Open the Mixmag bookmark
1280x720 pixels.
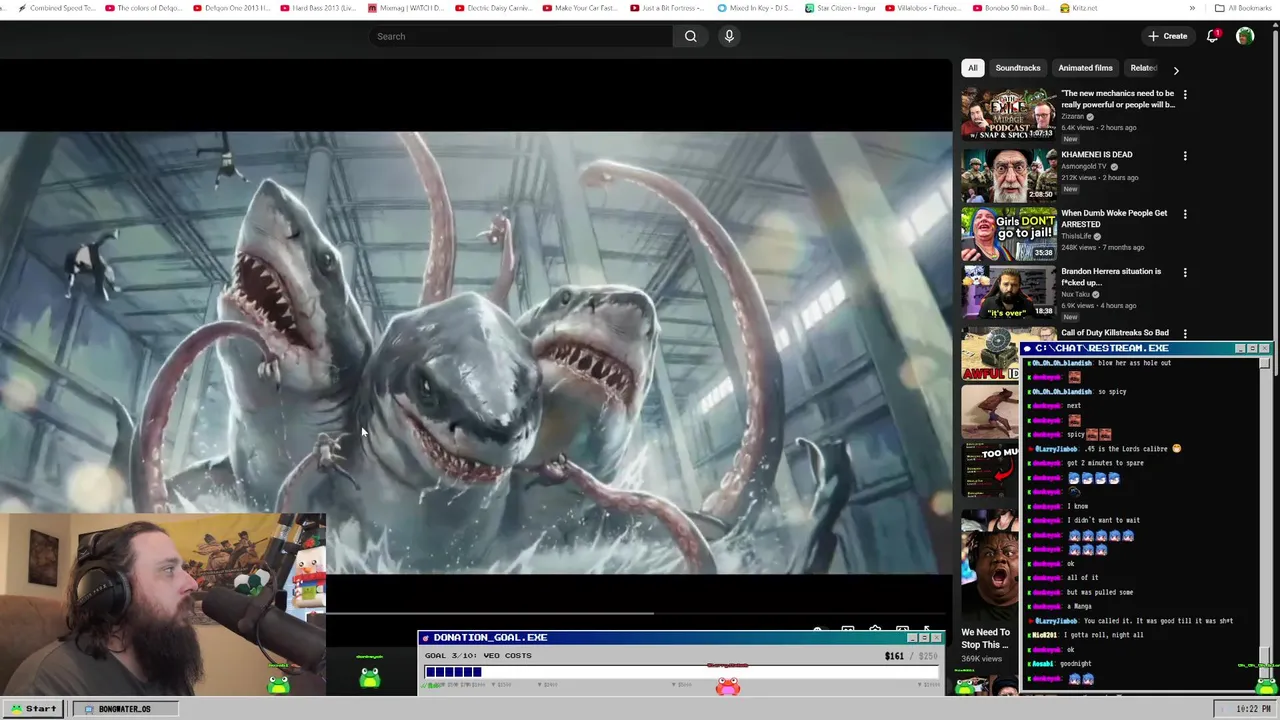(406, 8)
